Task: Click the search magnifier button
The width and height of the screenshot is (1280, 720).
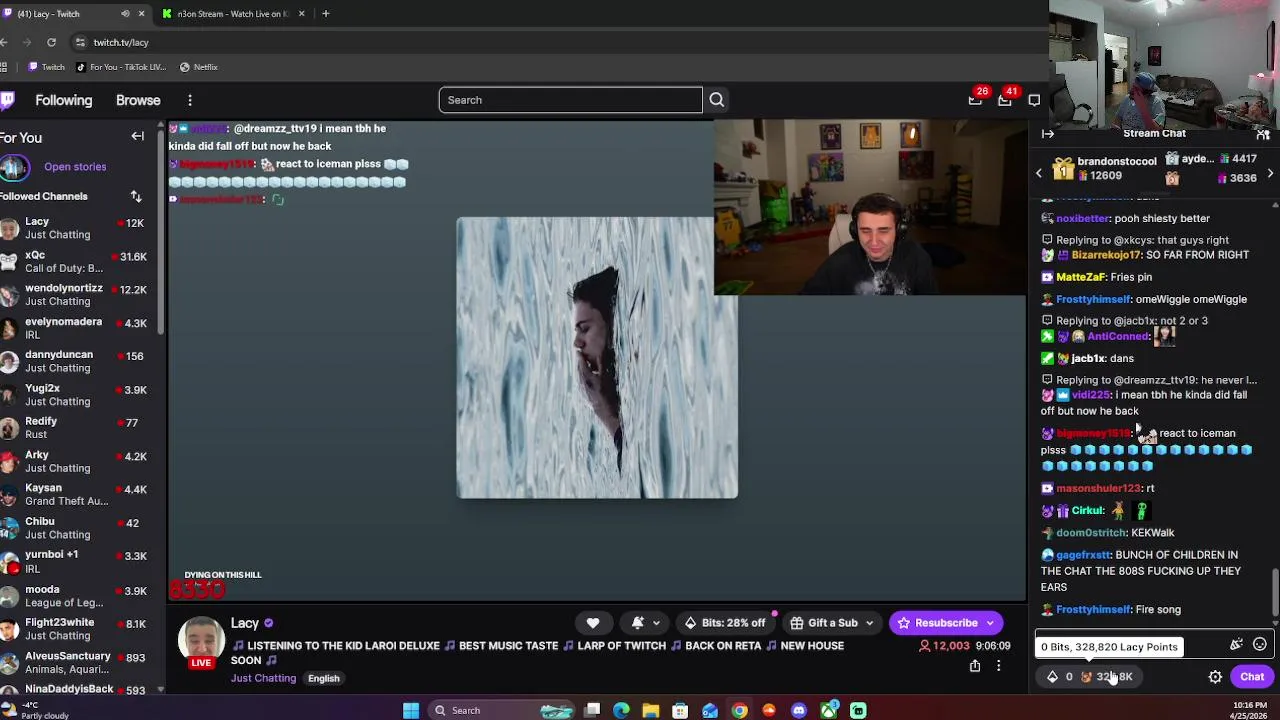Action: coord(716,100)
